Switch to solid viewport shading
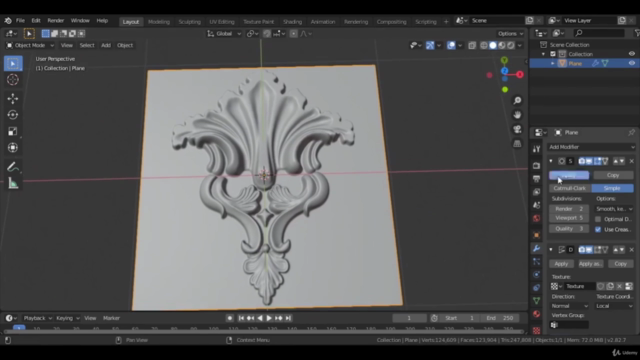The width and height of the screenshot is (640, 360). 493,45
